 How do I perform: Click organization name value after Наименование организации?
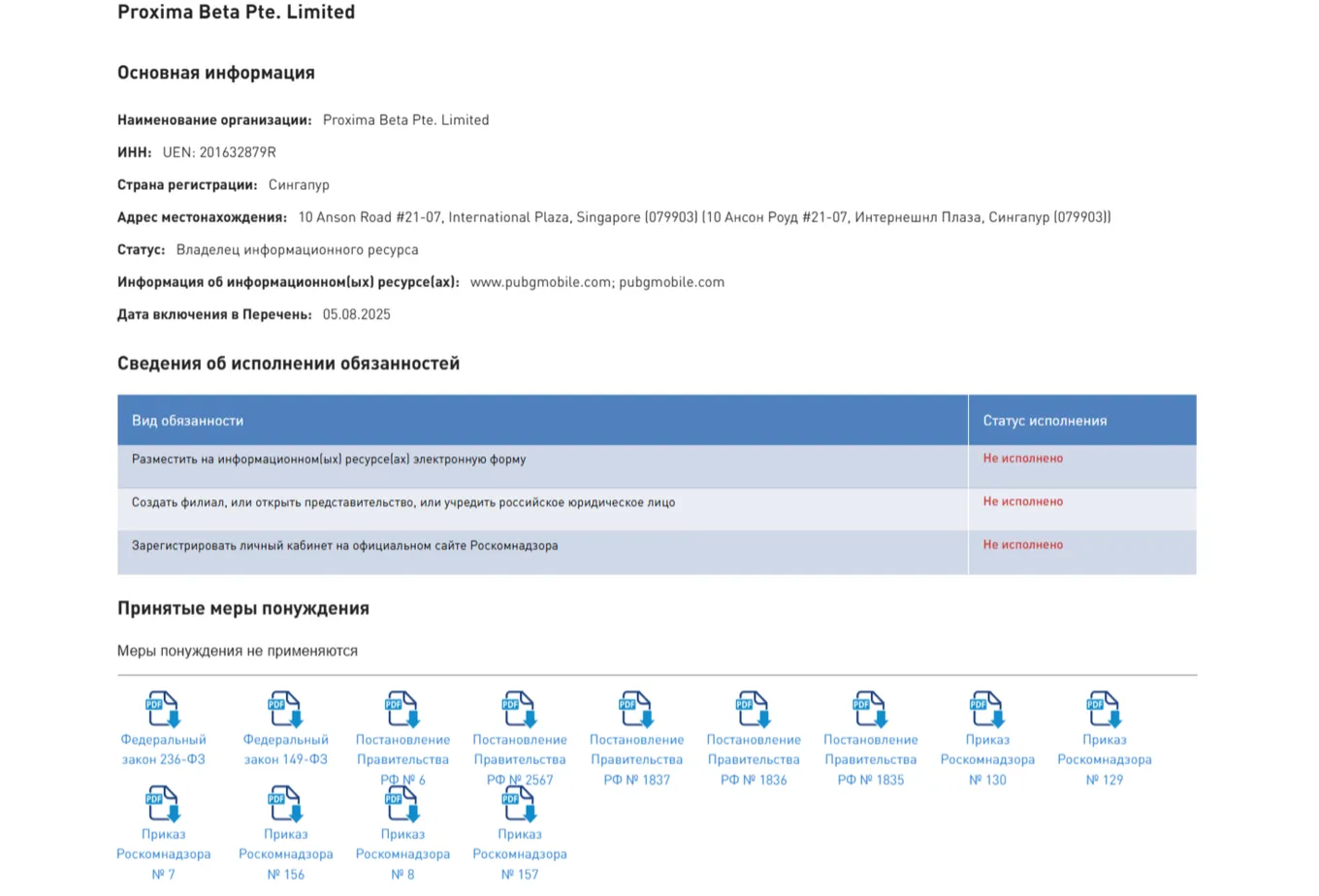(x=405, y=120)
